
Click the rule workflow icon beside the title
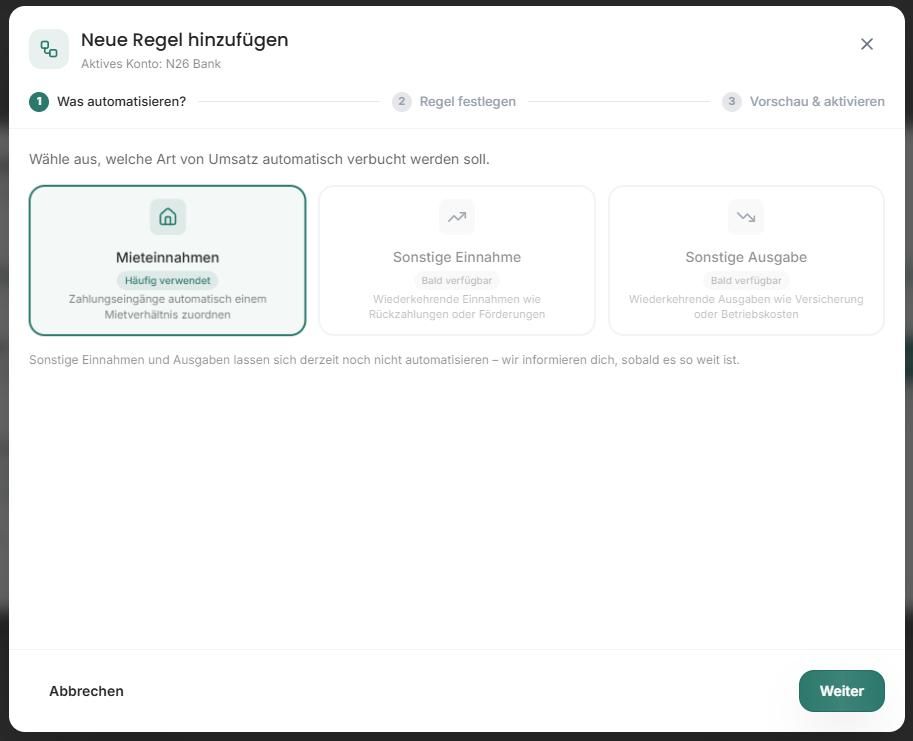[x=49, y=49]
